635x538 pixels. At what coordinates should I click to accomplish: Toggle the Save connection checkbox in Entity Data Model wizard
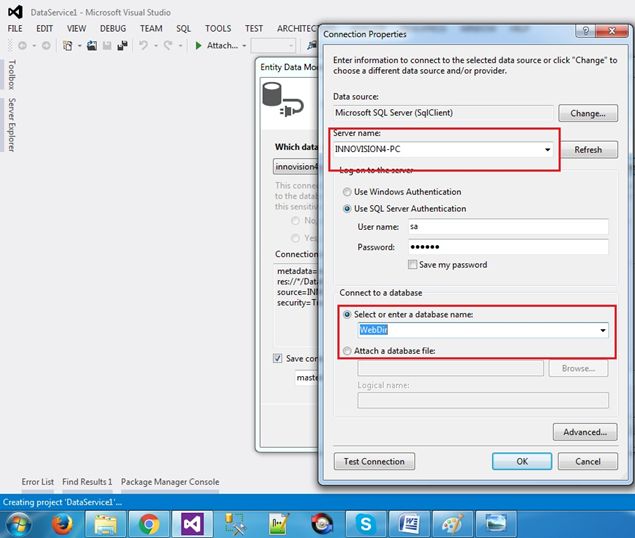click(x=277, y=359)
